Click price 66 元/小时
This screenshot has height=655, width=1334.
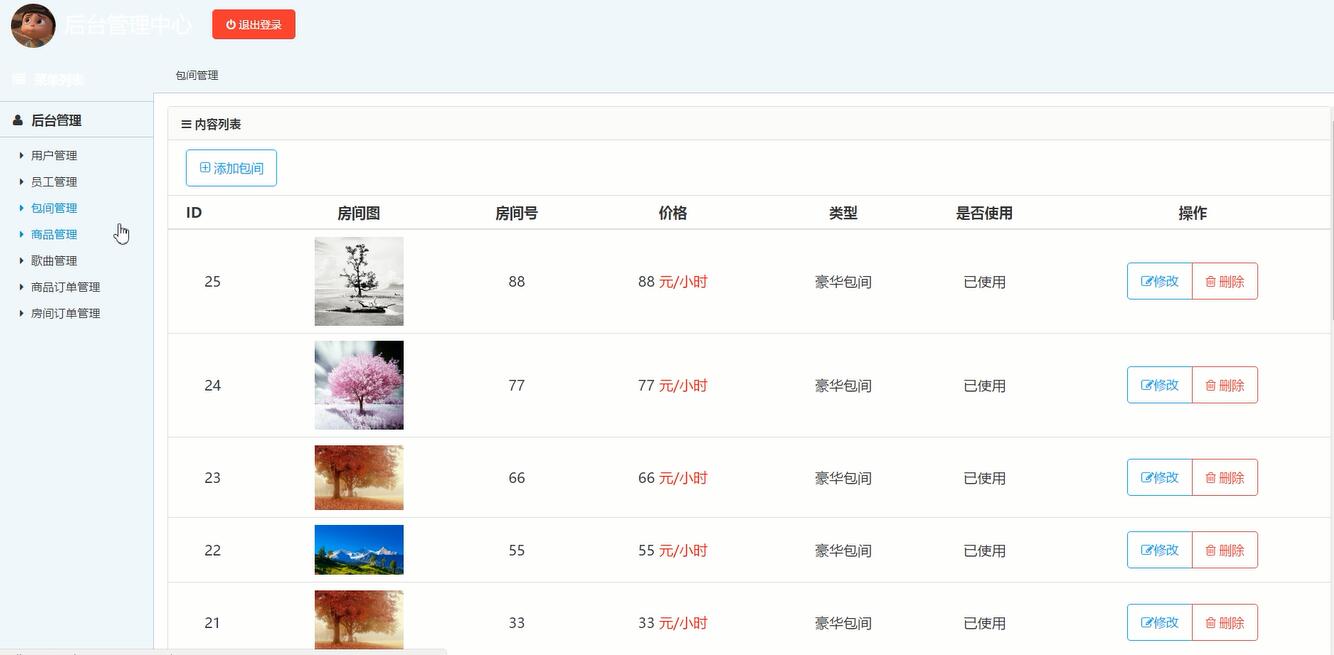(673, 478)
